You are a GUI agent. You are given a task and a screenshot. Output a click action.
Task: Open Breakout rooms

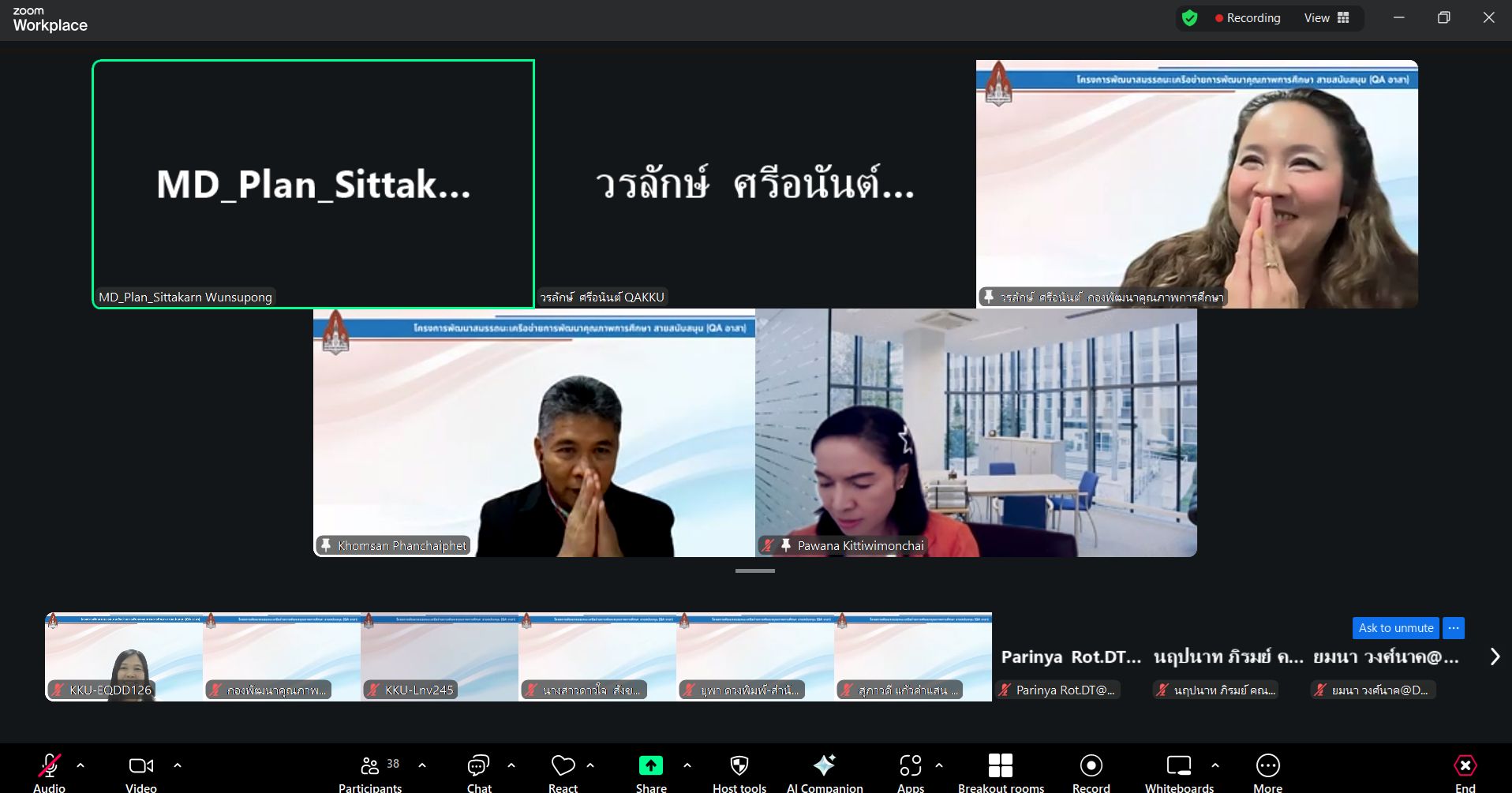[x=1000, y=772]
